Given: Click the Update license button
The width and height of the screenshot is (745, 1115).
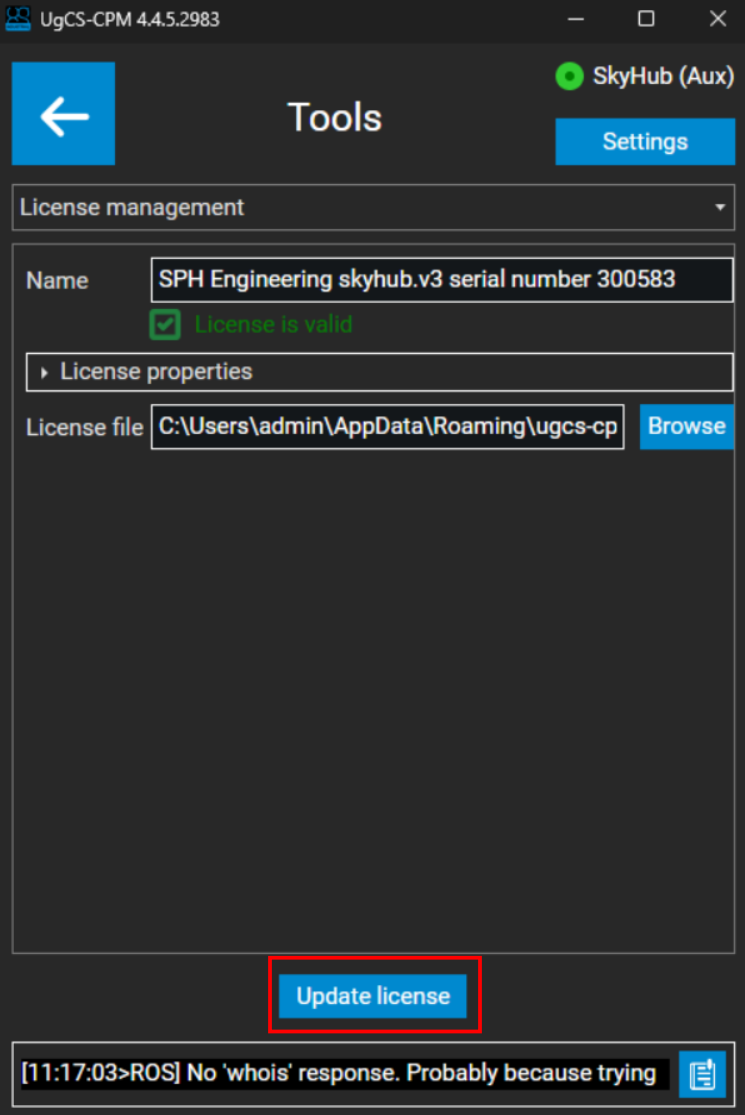Looking at the screenshot, I should pos(373,996).
